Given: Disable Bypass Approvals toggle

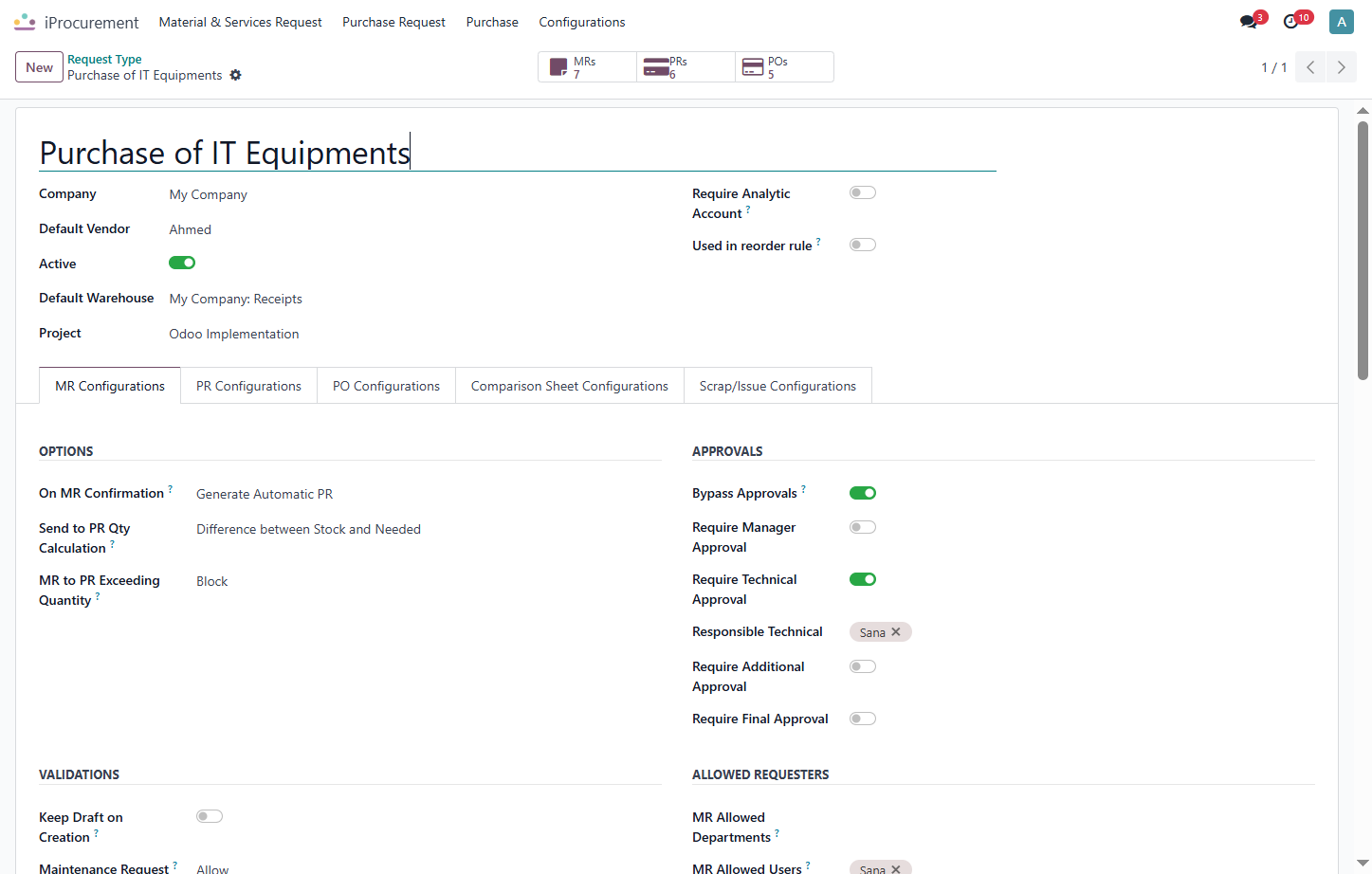Looking at the screenshot, I should coord(863,493).
